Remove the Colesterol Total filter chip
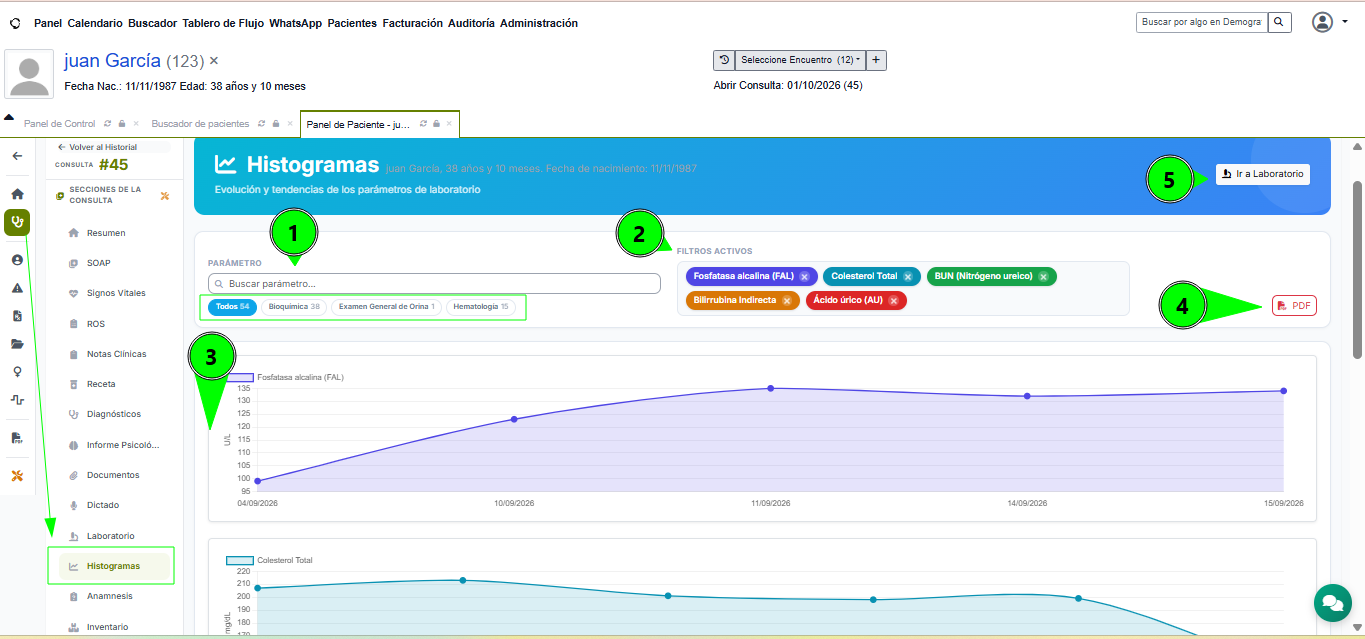The width and height of the screenshot is (1365, 639). pos(908,276)
